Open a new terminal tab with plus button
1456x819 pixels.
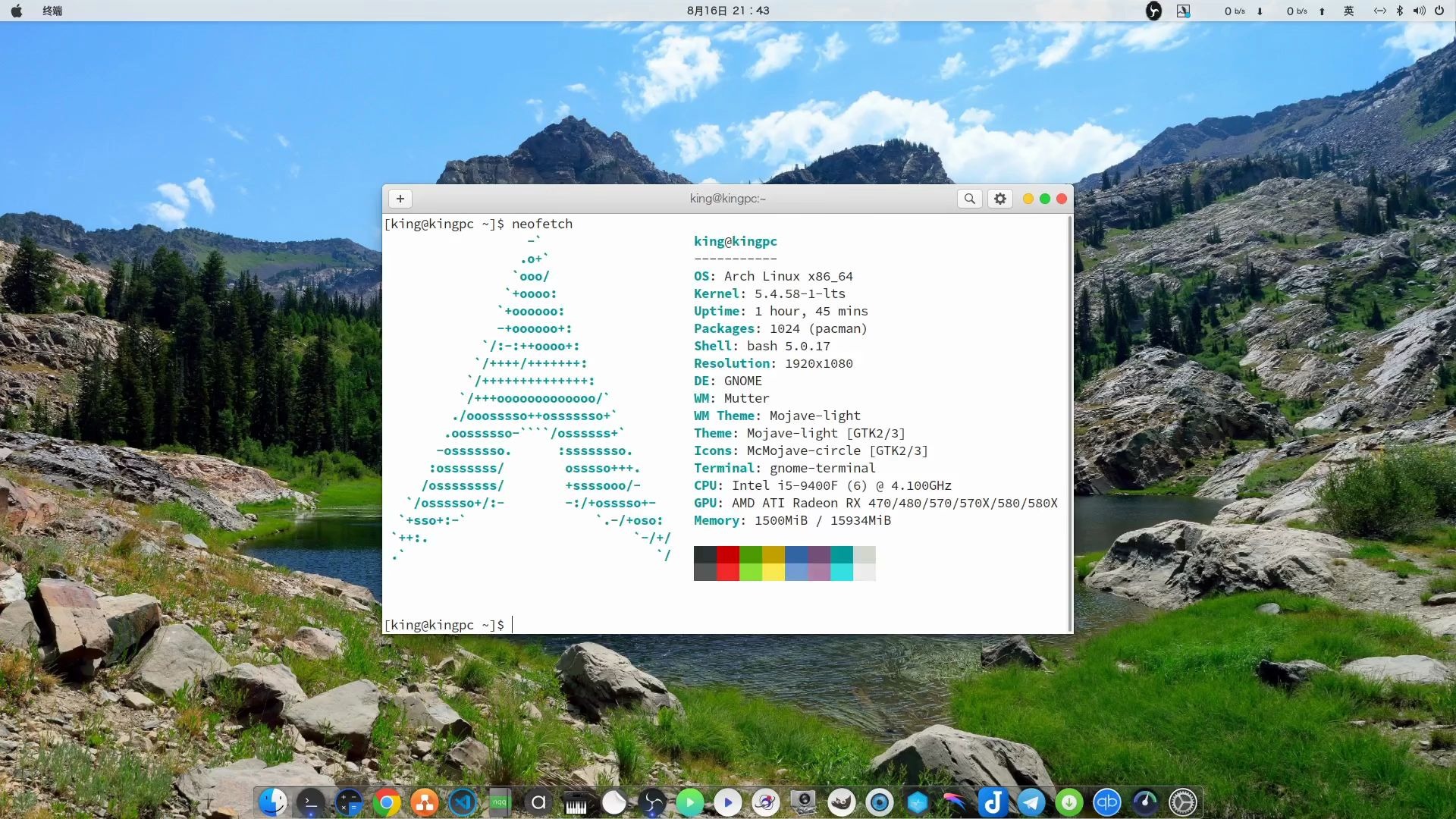(x=400, y=199)
